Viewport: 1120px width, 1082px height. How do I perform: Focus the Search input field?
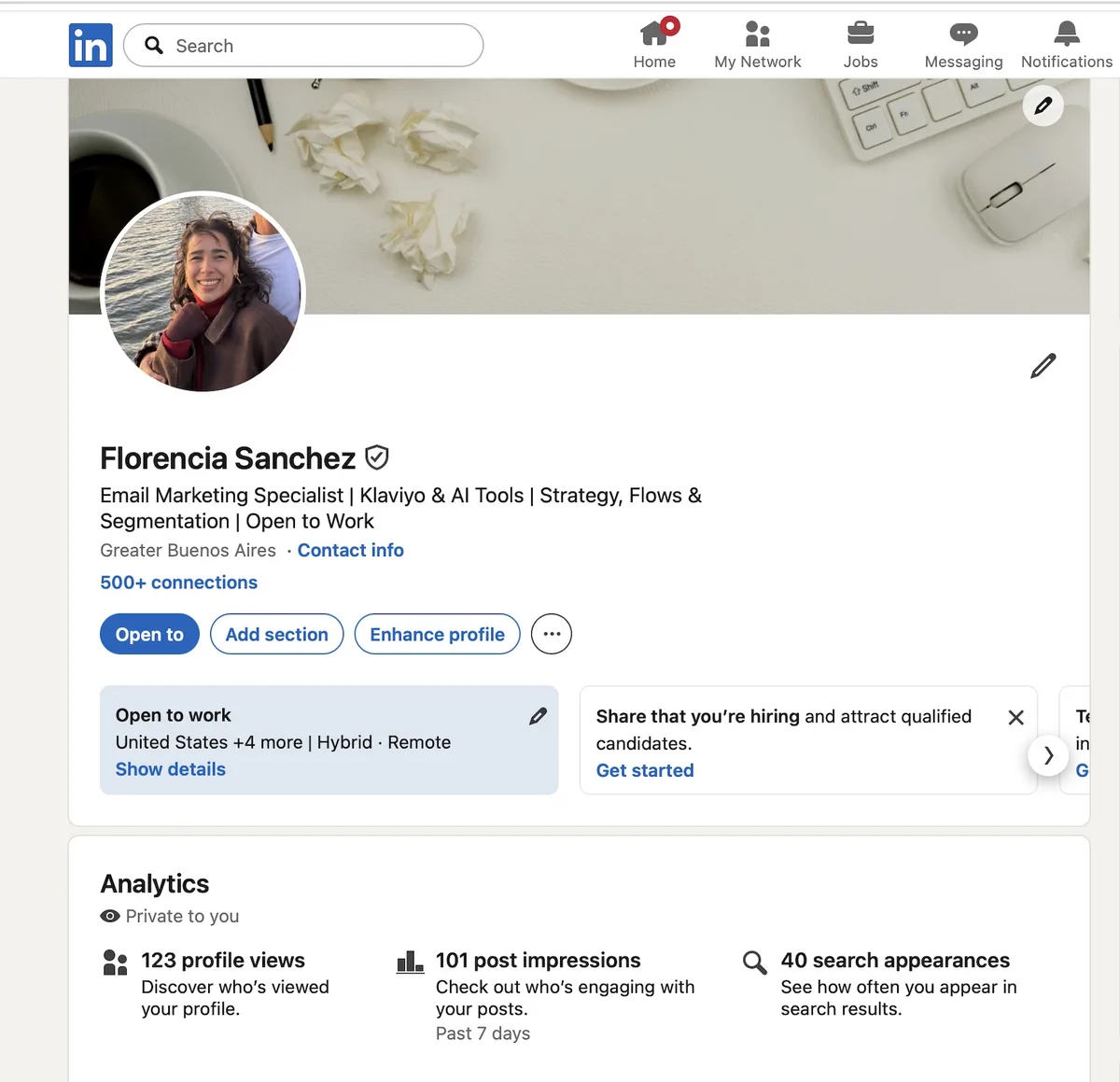[x=303, y=46]
